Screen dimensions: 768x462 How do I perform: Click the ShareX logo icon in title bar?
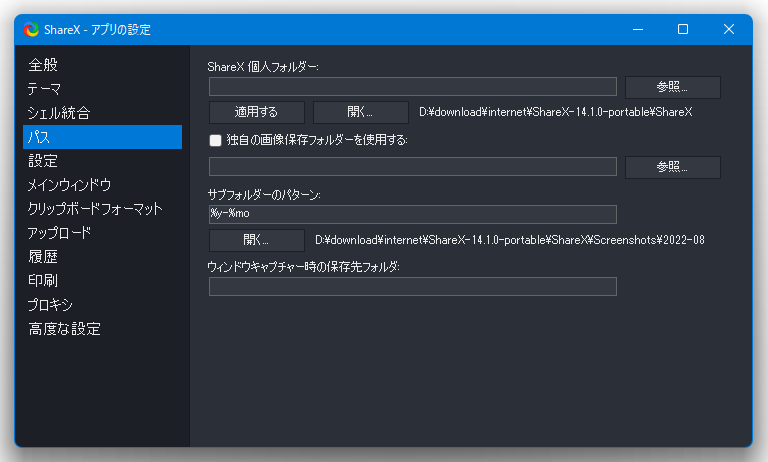[31, 29]
